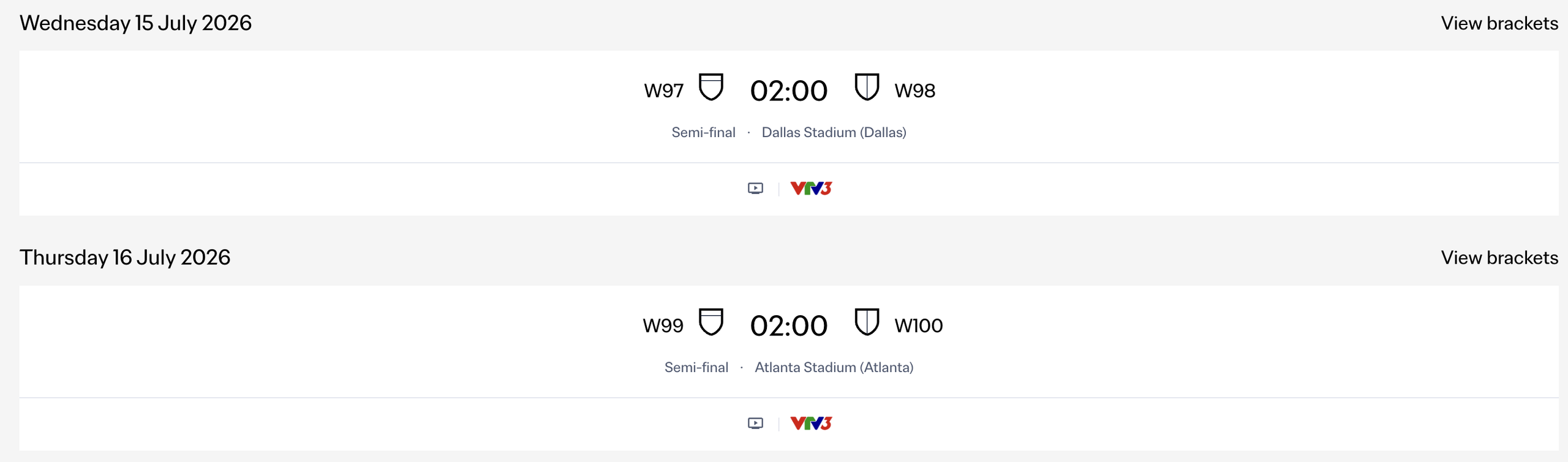Select the W99 team name
The width and height of the screenshot is (1568, 462).
click(x=663, y=326)
